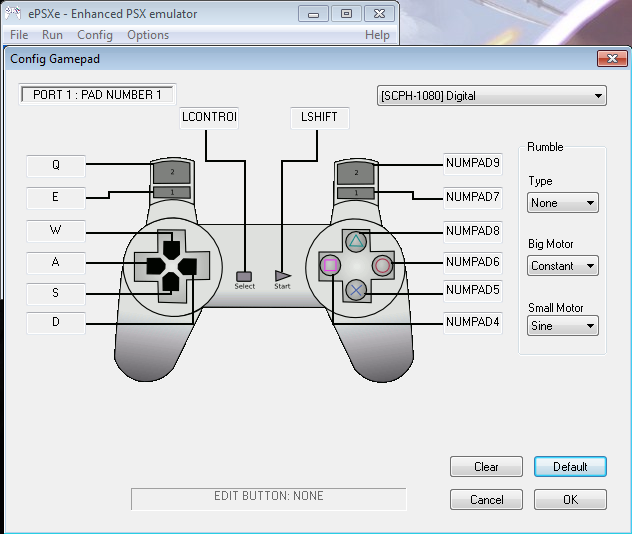Open the Config menu

(x=95, y=35)
